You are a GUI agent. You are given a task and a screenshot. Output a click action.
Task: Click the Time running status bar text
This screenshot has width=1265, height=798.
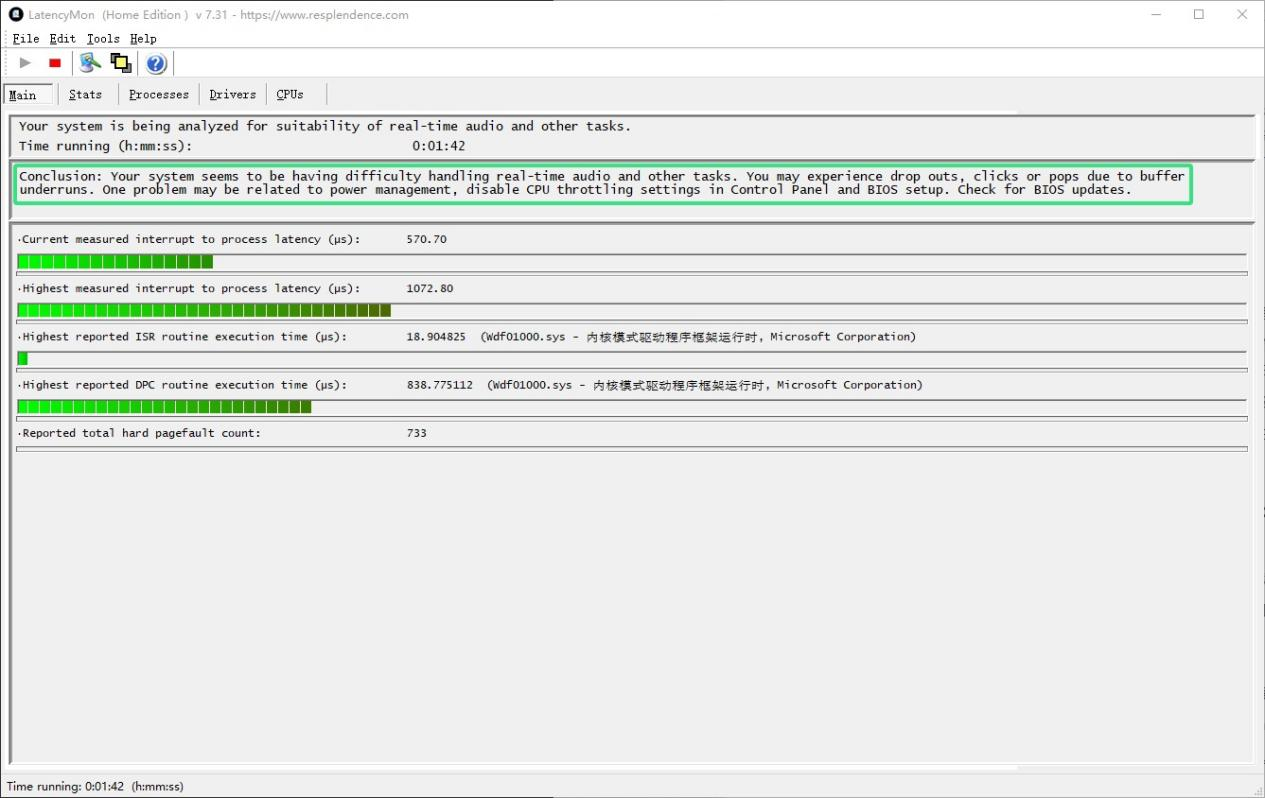point(96,786)
